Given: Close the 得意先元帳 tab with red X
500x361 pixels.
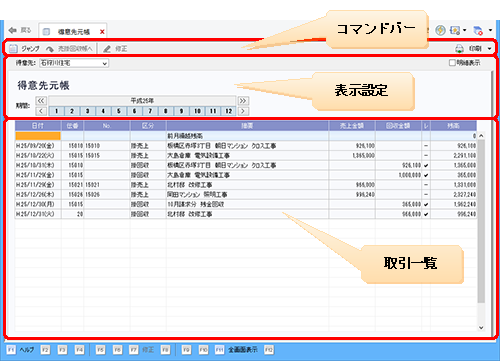Looking at the screenshot, I should click(x=102, y=32).
